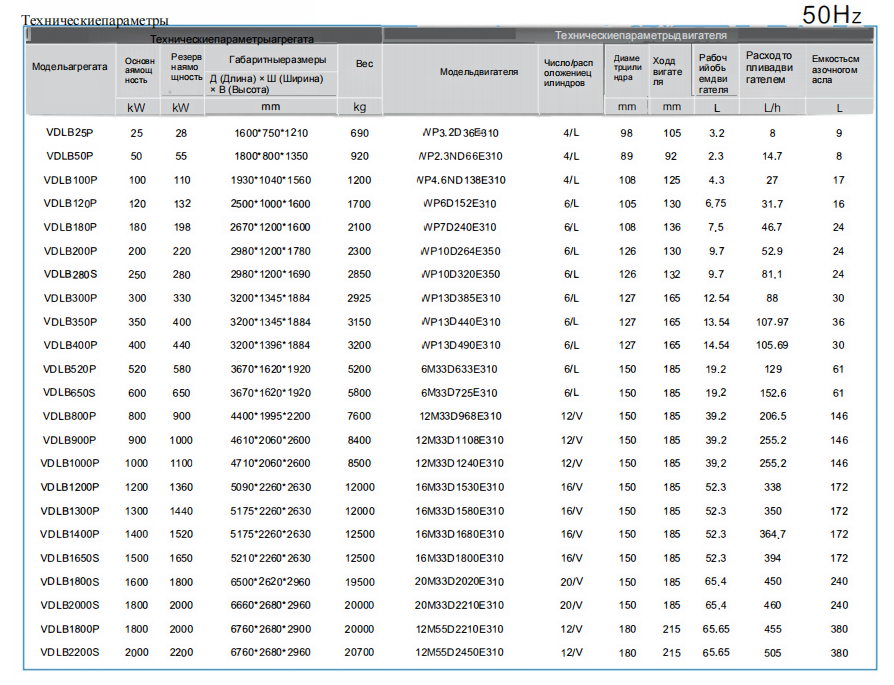The width and height of the screenshot is (894, 685).
Task: Click dimensions cell '1600*750*1210'
Action: click(x=271, y=133)
